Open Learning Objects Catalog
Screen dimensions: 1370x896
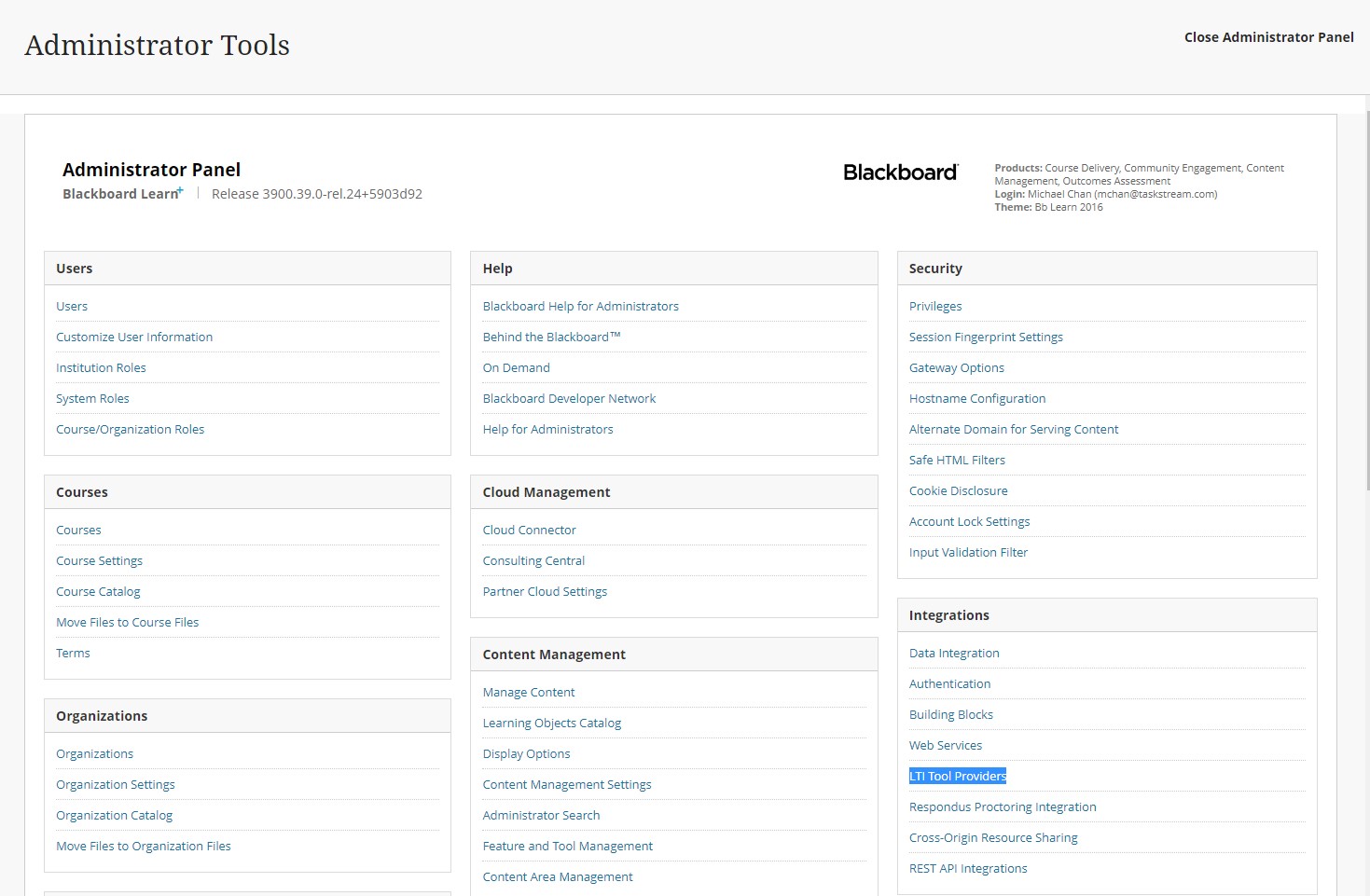(551, 723)
